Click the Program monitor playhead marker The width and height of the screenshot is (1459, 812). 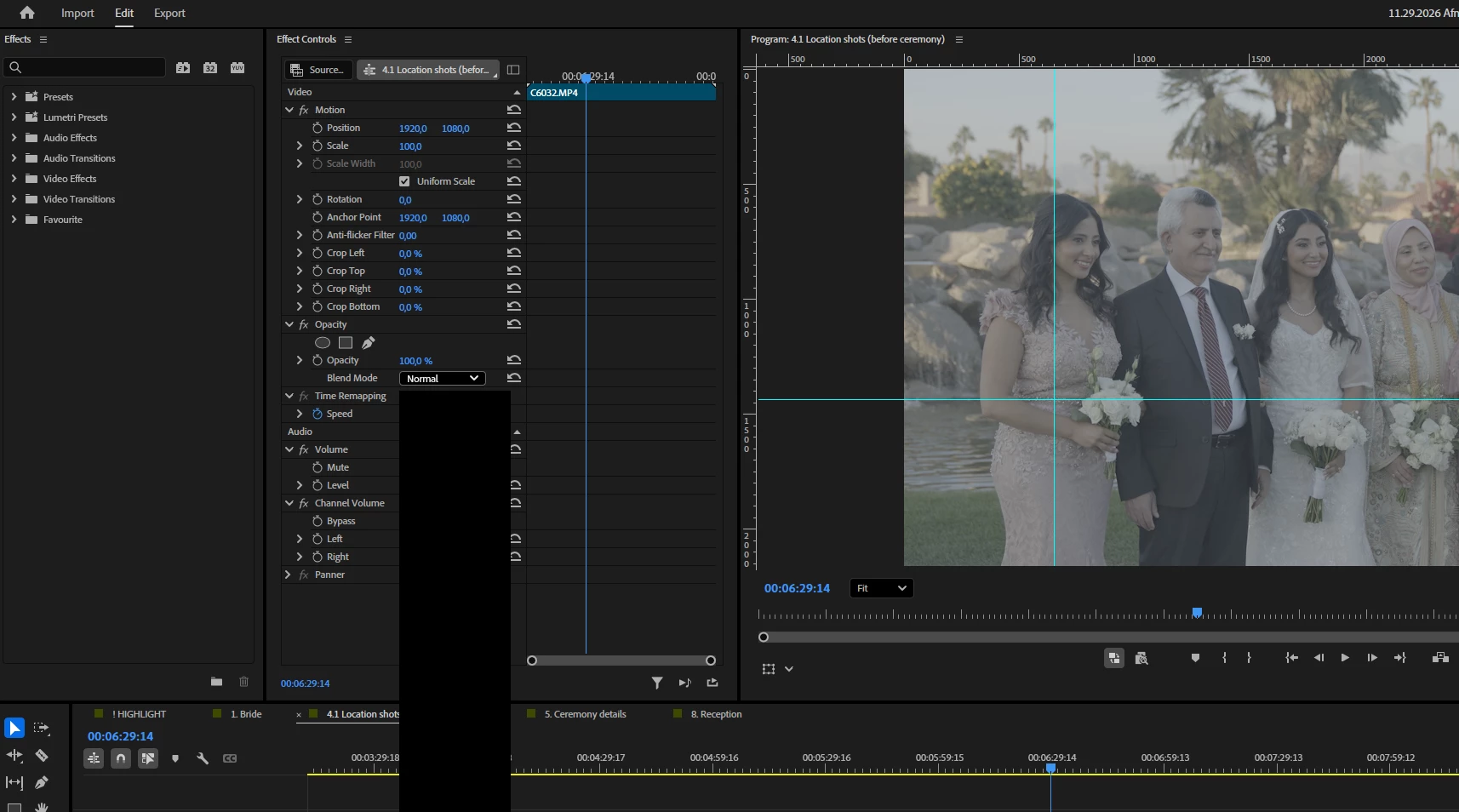[x=1197, y=613]
